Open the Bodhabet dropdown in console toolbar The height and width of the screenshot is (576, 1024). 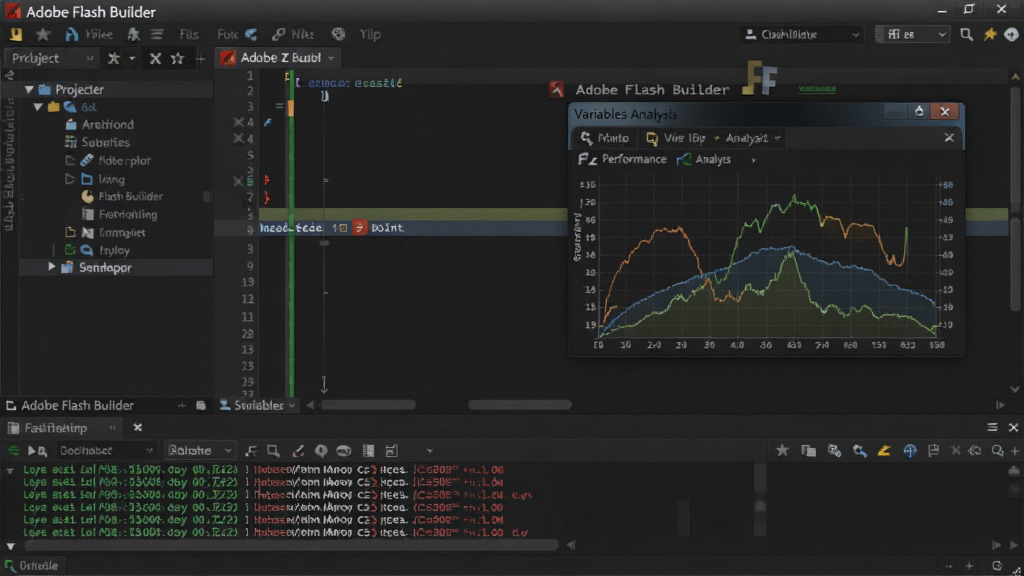click(104, 451)
